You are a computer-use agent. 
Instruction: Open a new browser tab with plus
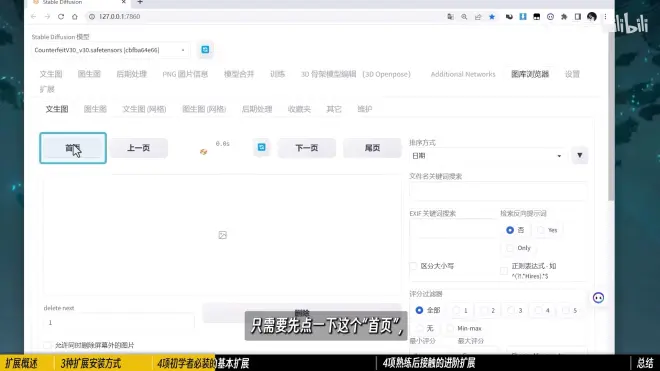(x=140, y=3)
